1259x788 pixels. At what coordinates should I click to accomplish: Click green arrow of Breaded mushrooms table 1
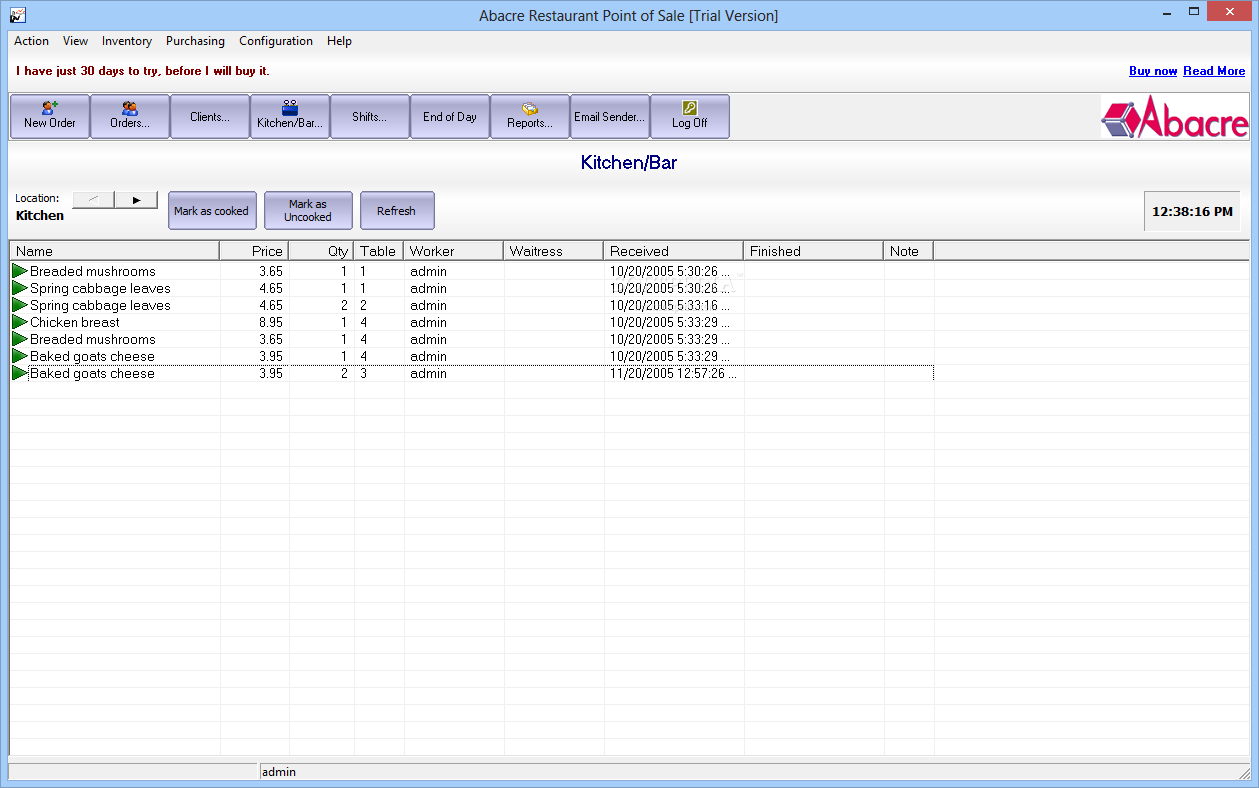tap(20, 271)
